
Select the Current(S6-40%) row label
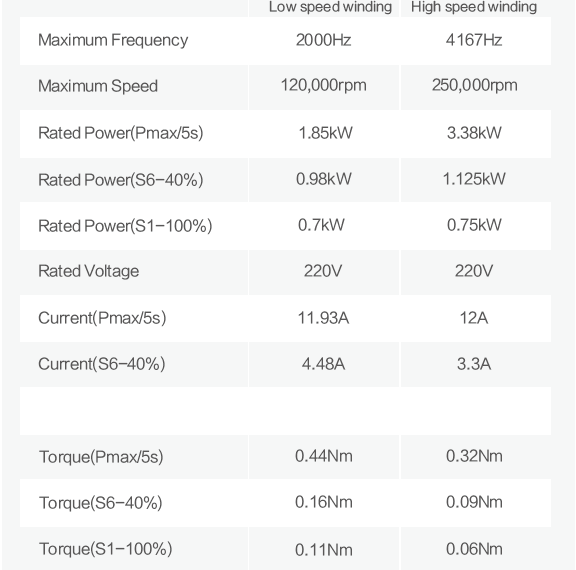pyautogui.click(x=102, y=364)
